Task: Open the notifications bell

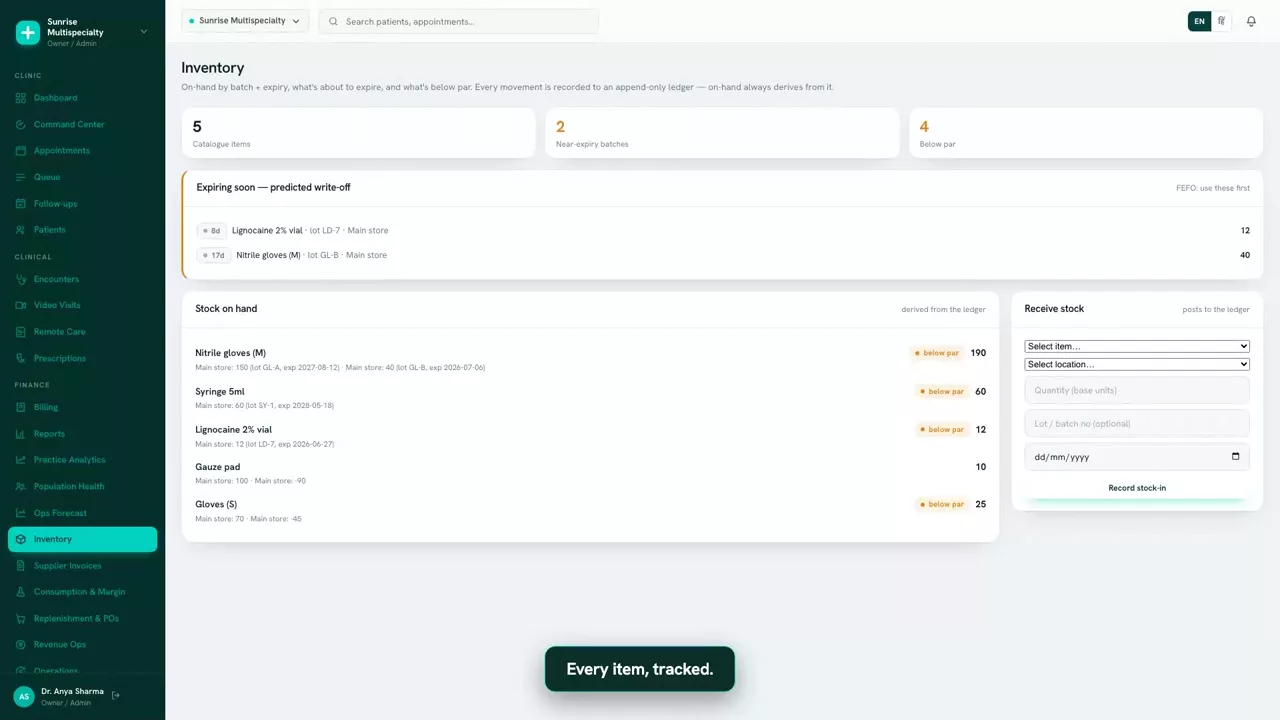Action: [1251, 21]
